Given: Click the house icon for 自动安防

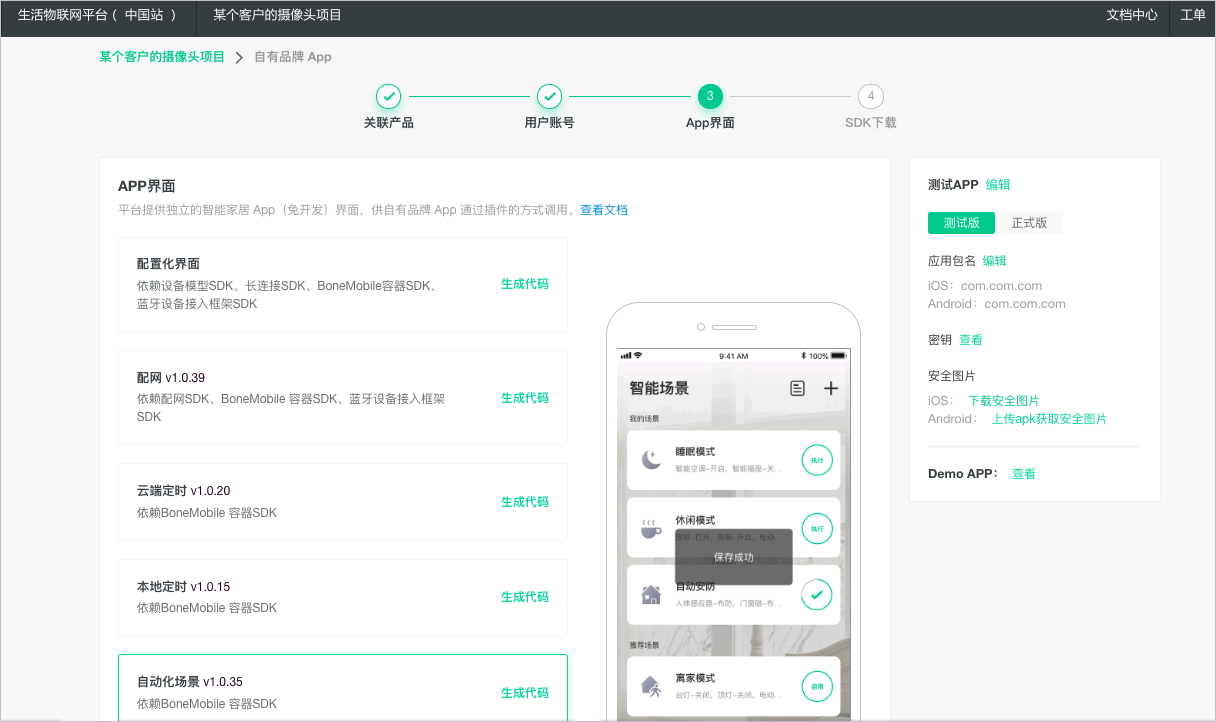Looking at the screenshot, I should tap(651, 595).
